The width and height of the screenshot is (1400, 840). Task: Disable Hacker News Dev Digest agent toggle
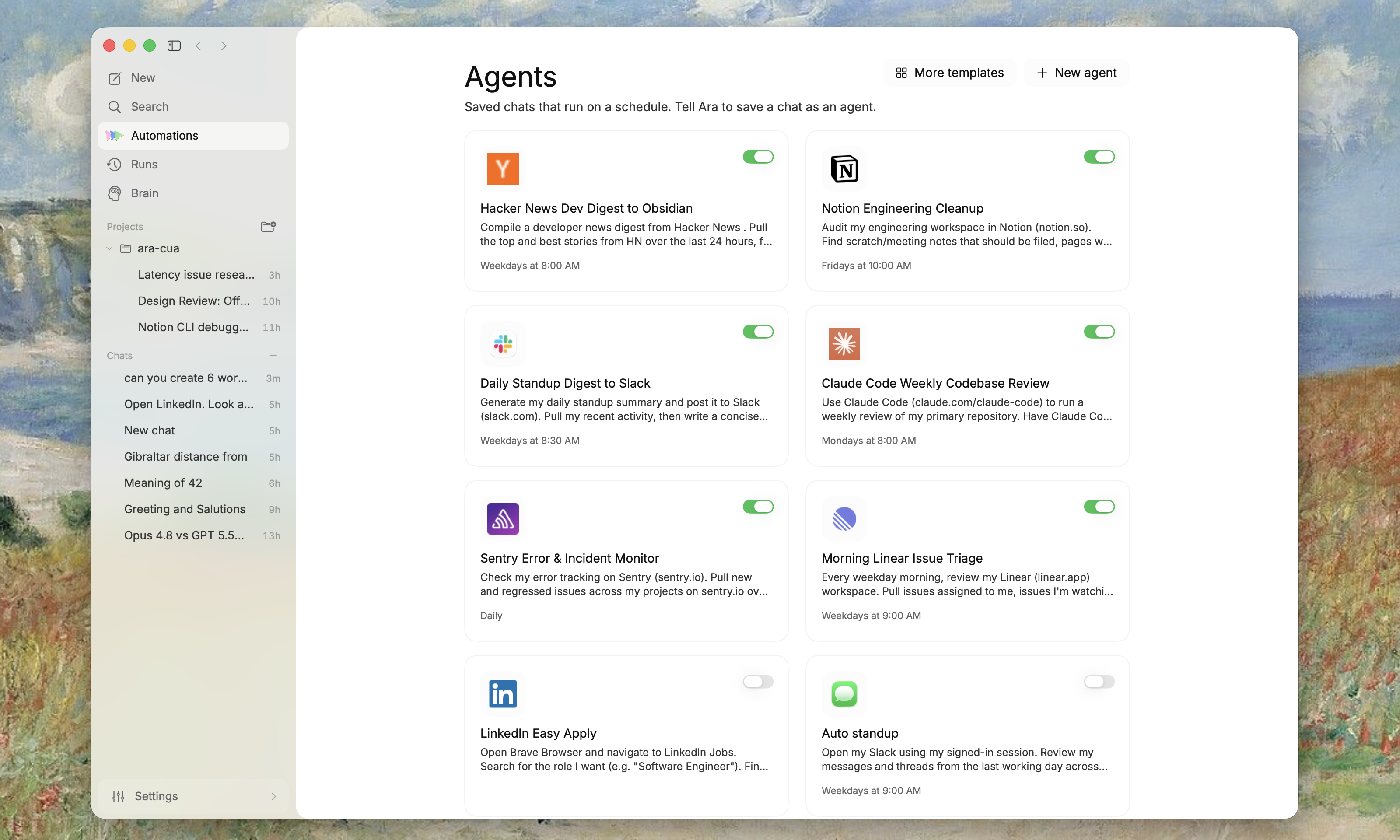point(758,157)
